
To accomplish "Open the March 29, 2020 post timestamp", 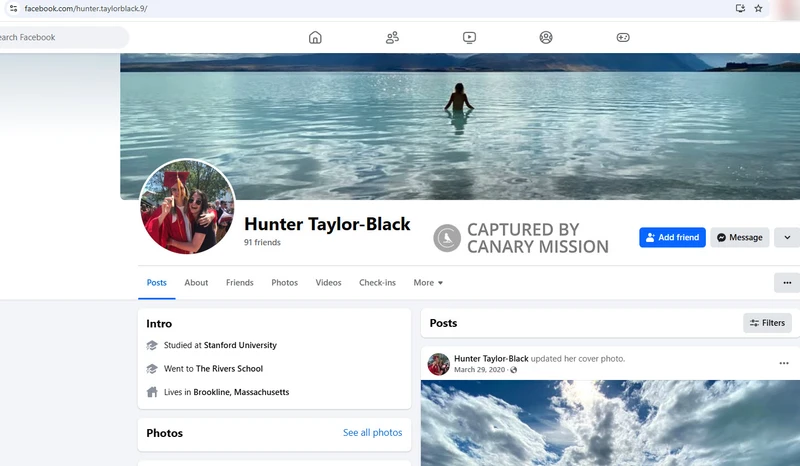I will pos(480,370).
